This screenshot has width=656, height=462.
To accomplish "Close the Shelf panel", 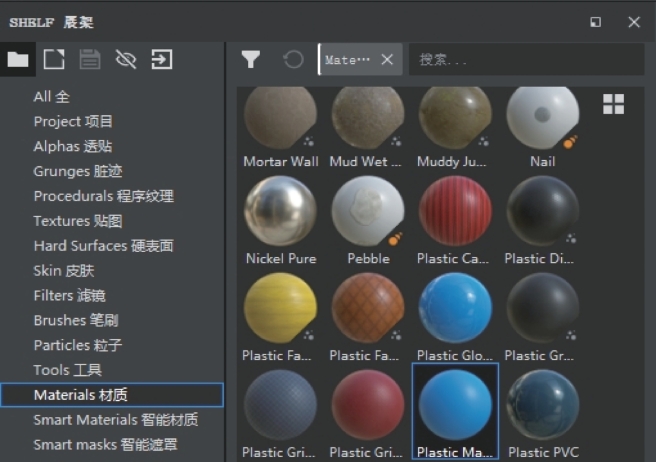I will pos(634,22).
